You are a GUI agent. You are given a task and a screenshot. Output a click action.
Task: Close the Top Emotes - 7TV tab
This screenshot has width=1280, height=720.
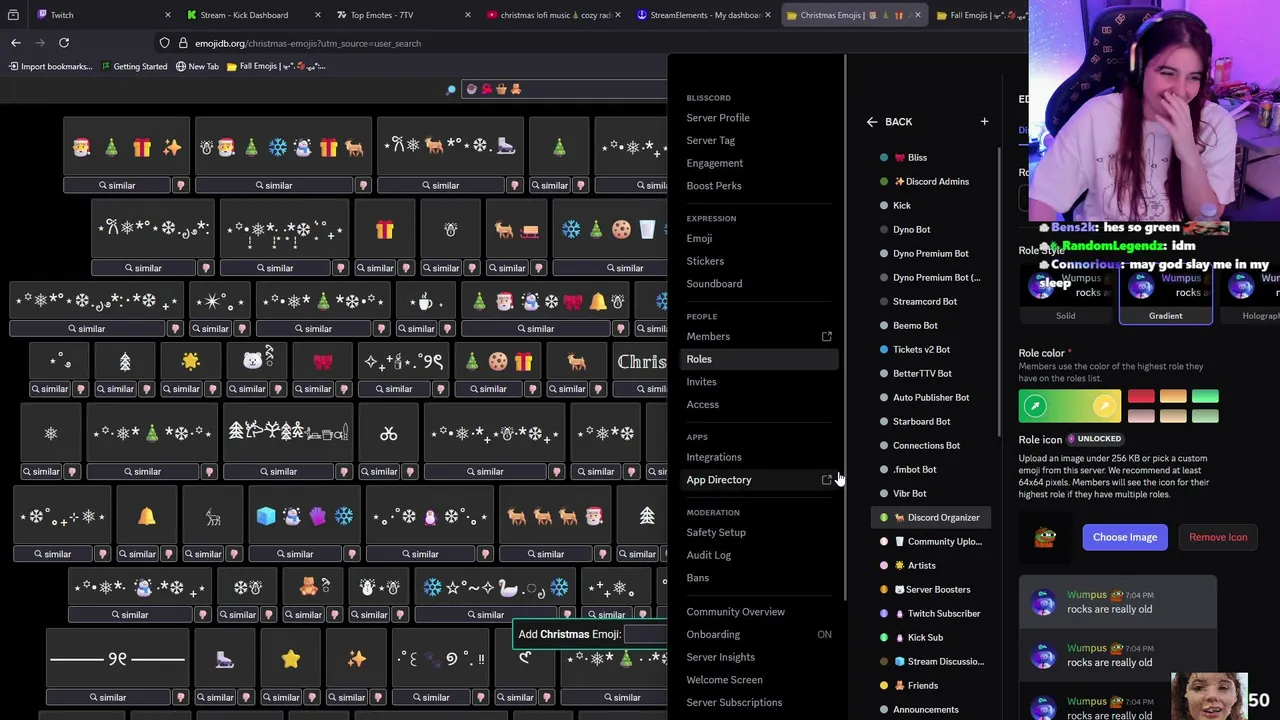tap(468, 15)
